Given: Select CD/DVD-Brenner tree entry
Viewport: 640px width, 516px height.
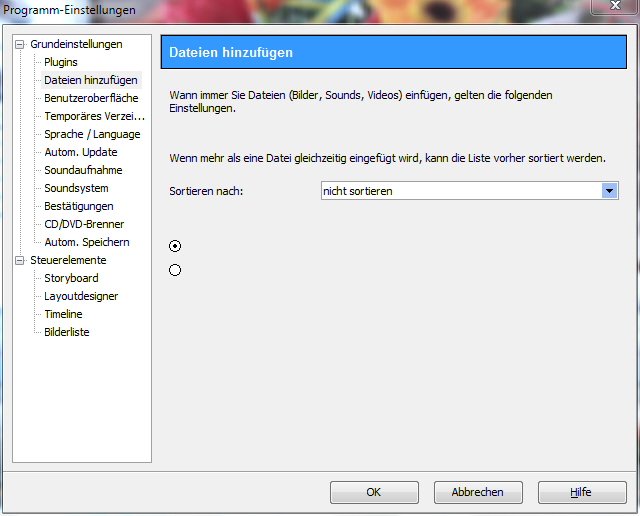Looking at the screenshot, I should pos(84,225).
